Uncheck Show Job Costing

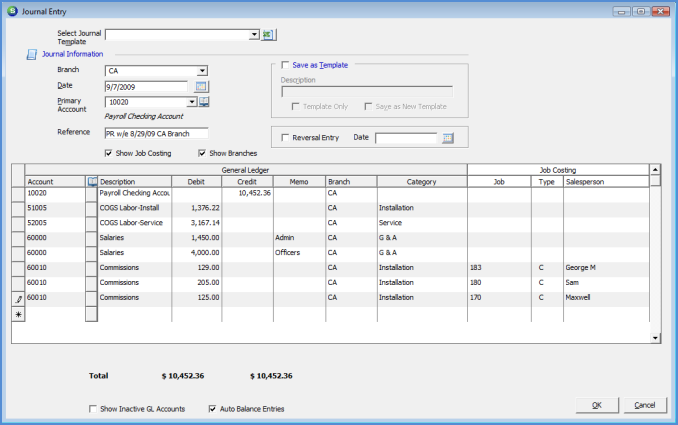tap(109, 153)
